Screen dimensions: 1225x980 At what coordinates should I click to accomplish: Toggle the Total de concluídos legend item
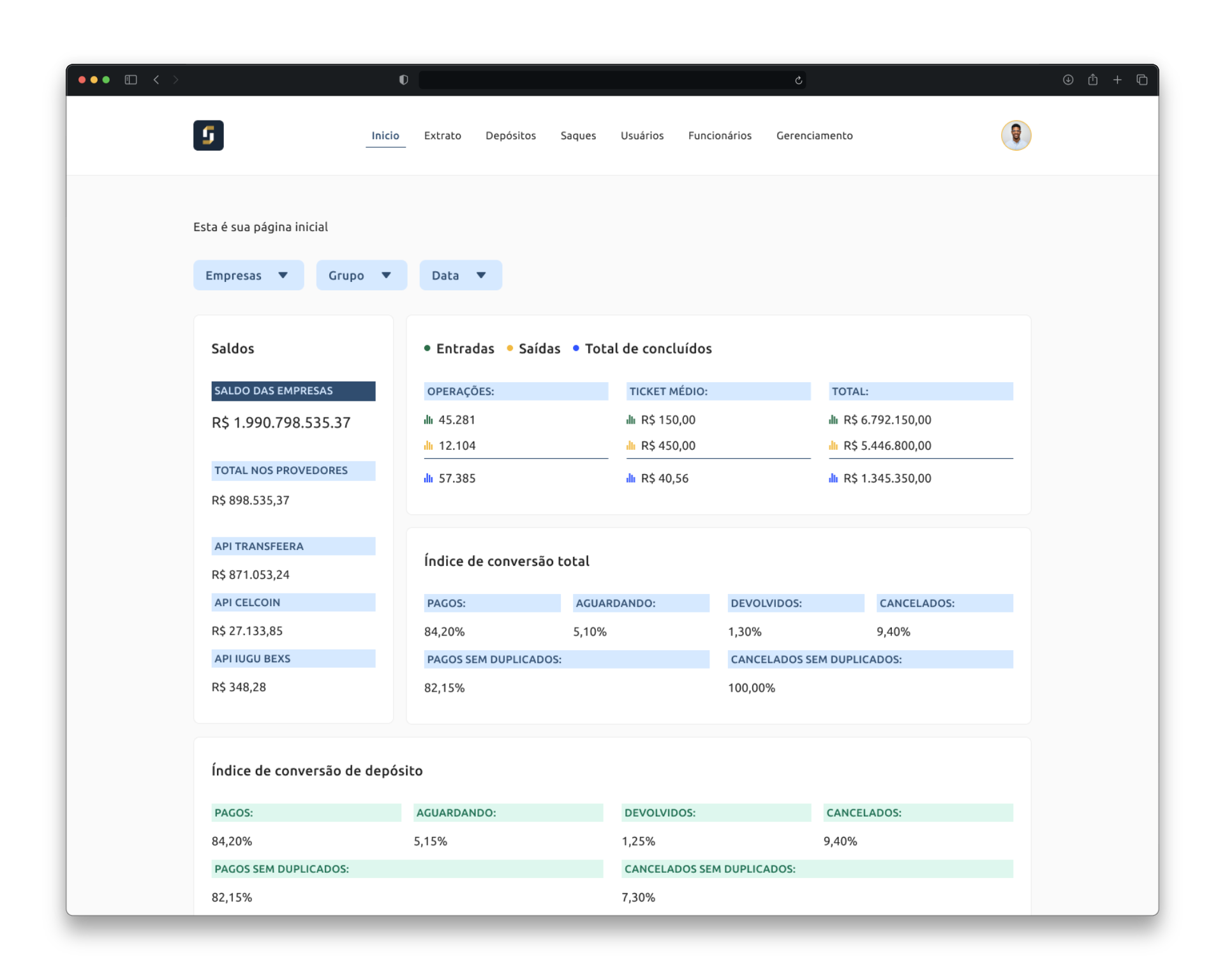pos(642,348)
